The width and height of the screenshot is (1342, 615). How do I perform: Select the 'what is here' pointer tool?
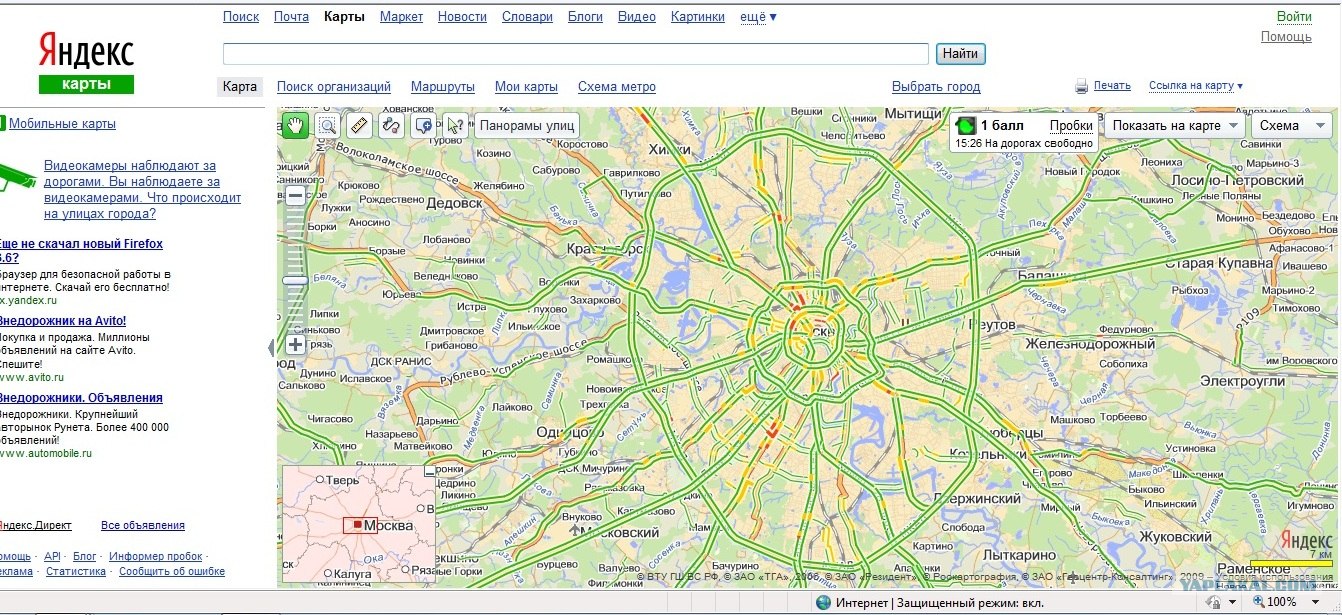456,125
